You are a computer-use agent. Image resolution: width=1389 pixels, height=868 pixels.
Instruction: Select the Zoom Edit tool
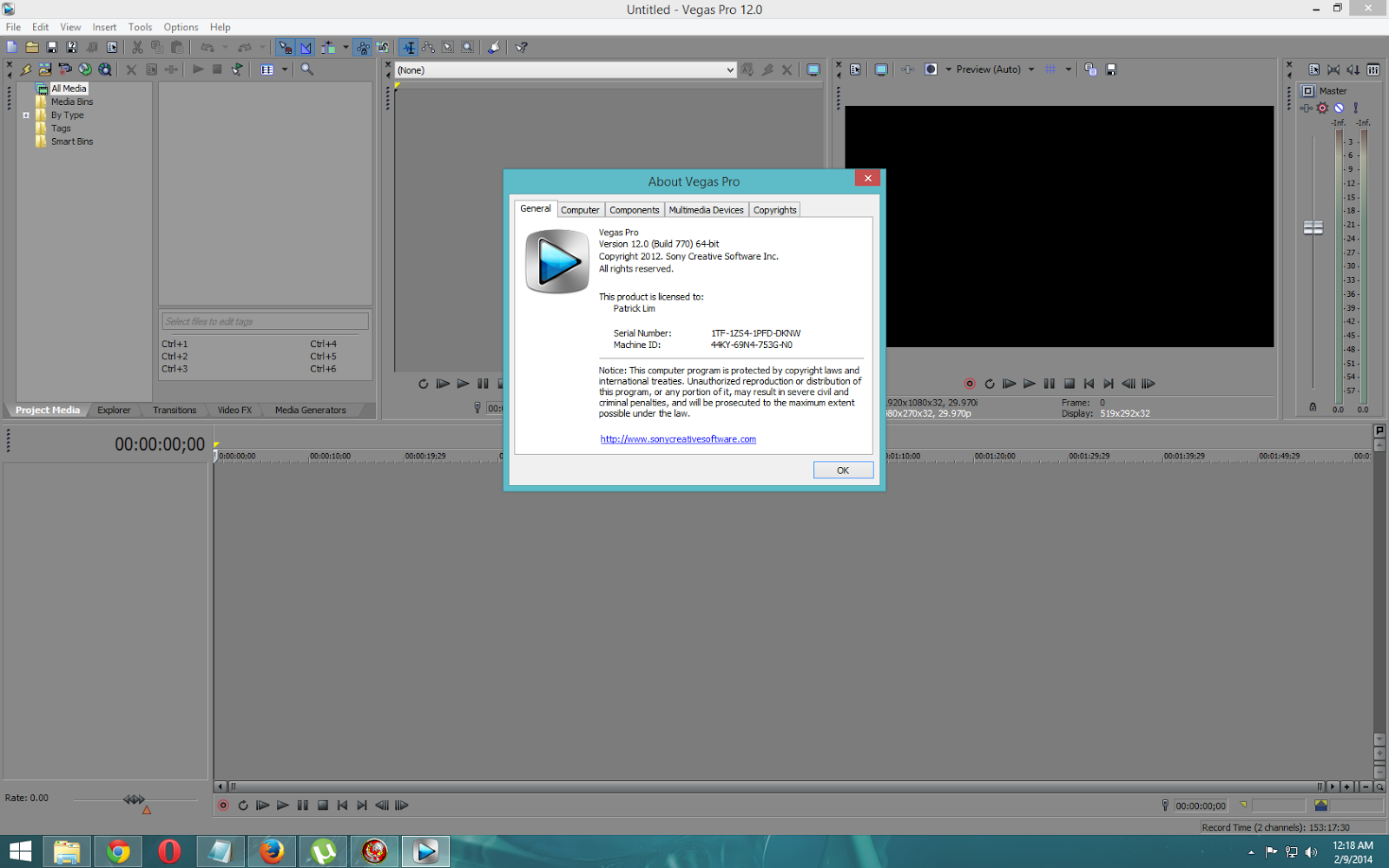click(x=468, y=48)
